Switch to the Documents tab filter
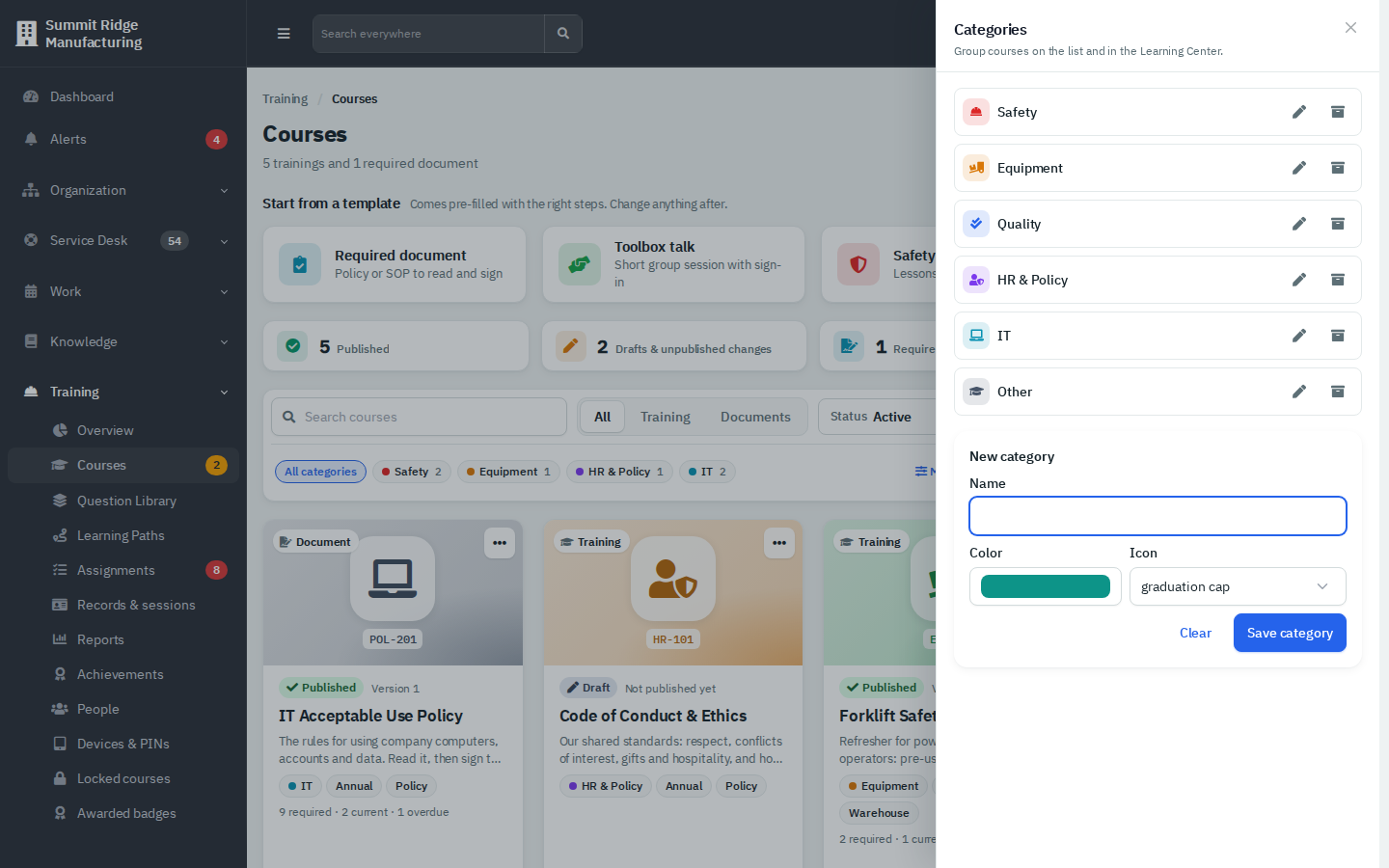 pyautogui.click(x=755, y=417)
